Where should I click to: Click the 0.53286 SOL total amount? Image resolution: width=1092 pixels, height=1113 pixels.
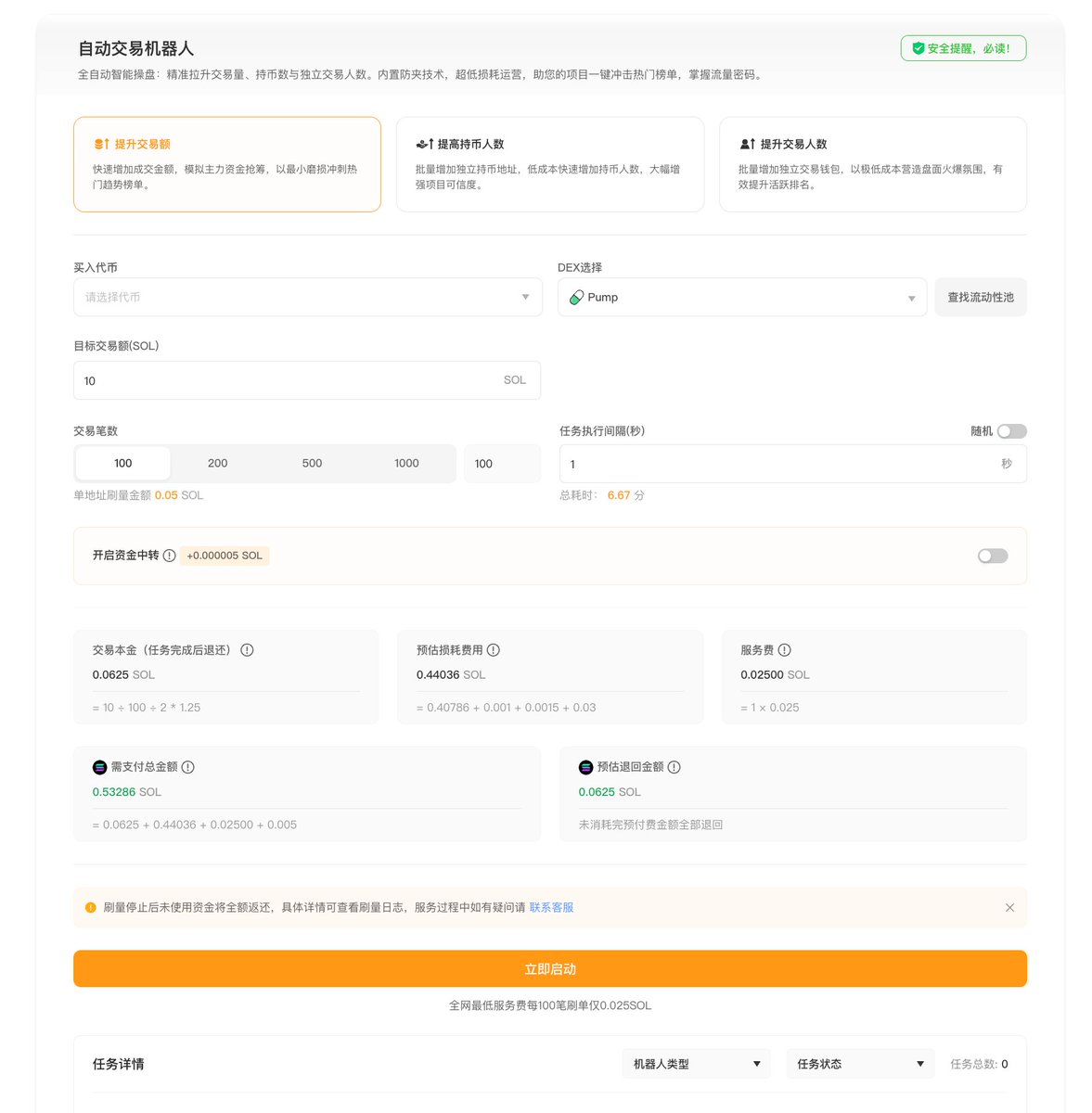[127, 792]
